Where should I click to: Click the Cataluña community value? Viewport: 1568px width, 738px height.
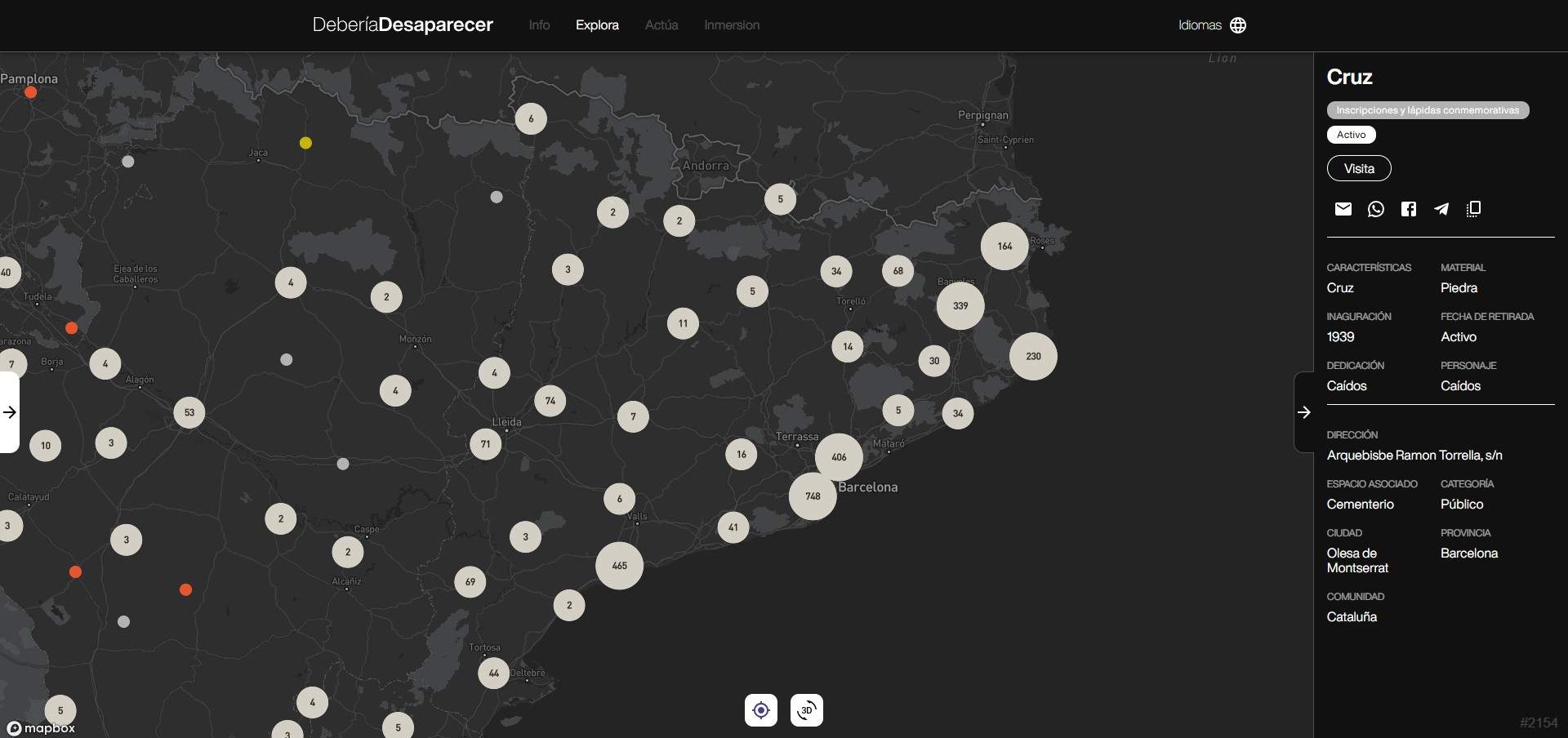(x=1352, y=617)
